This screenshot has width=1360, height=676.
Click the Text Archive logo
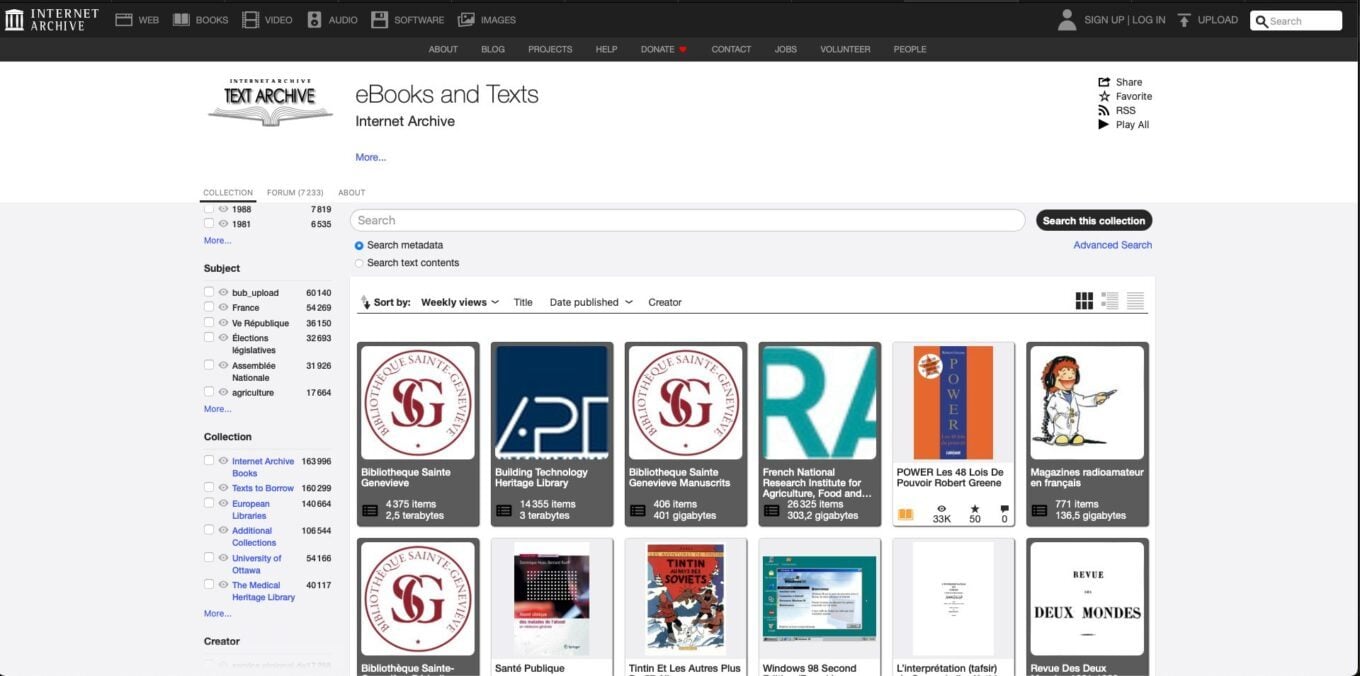tap(270, 102)
